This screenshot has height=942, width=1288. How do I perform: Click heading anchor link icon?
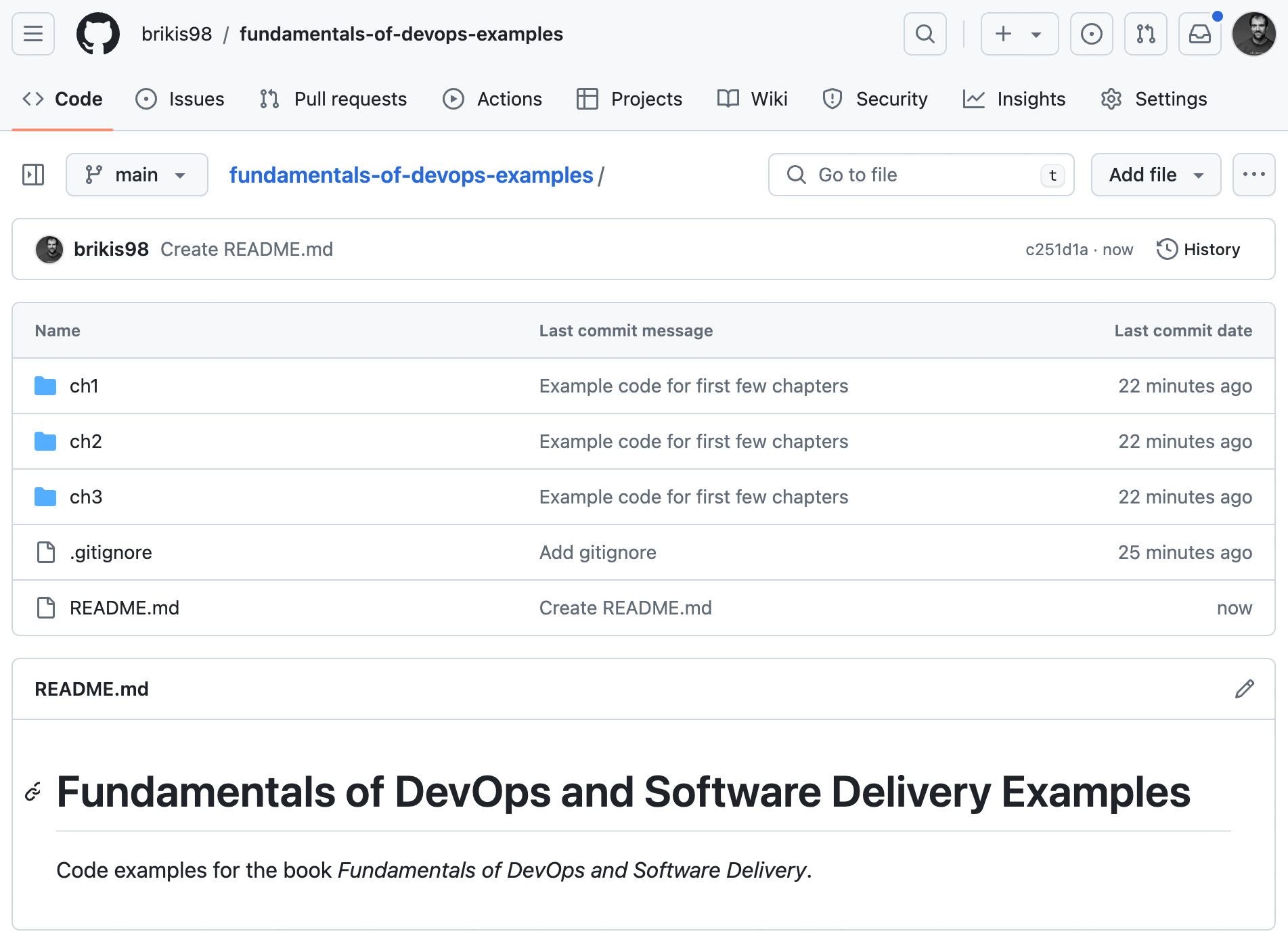[33, 792]
